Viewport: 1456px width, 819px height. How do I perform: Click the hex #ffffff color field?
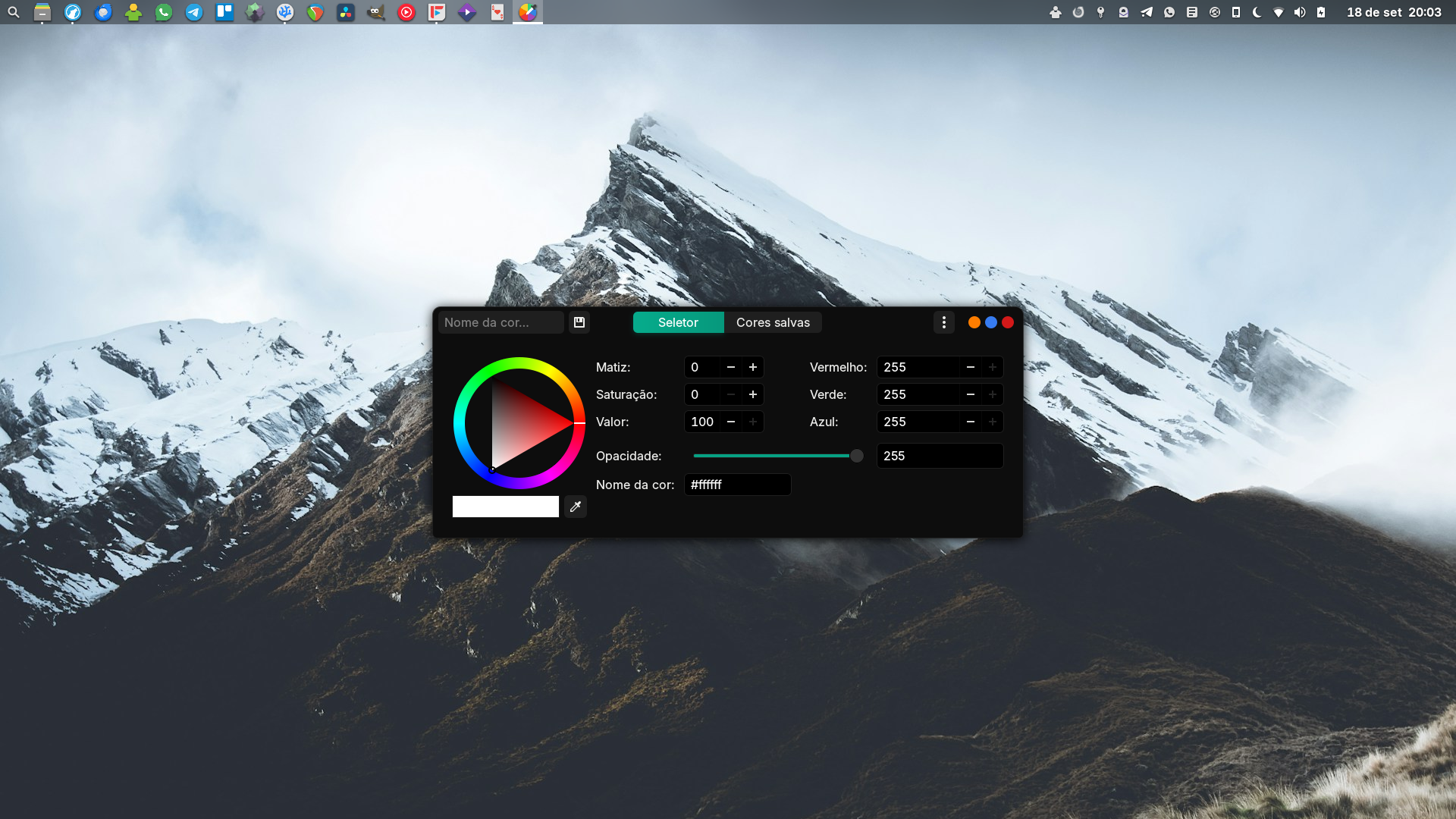coord(737,485)
